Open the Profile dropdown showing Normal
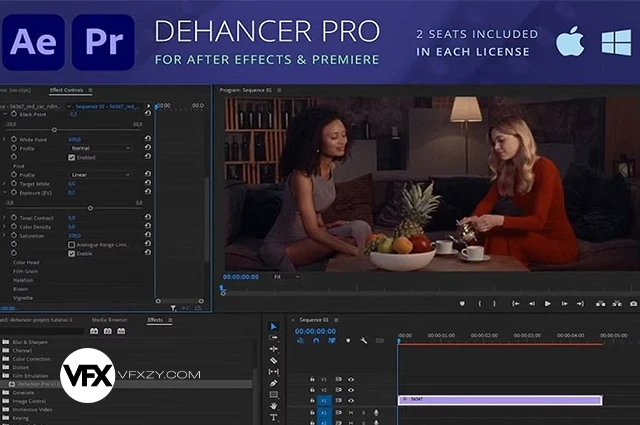Viewport: 640px width, 425px height. click(100, 148)
